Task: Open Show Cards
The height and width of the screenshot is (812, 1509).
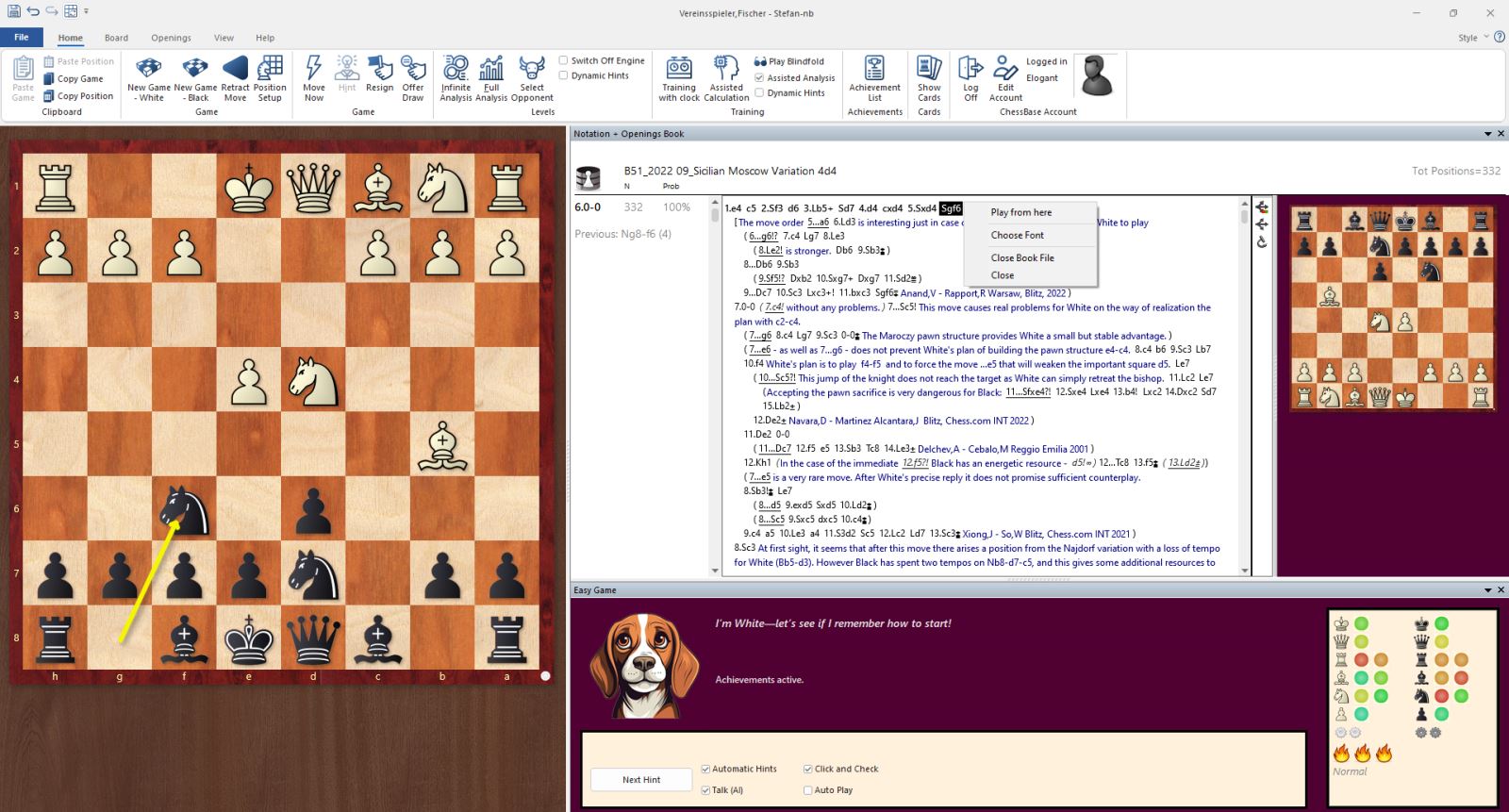Action: coord(929,77)
